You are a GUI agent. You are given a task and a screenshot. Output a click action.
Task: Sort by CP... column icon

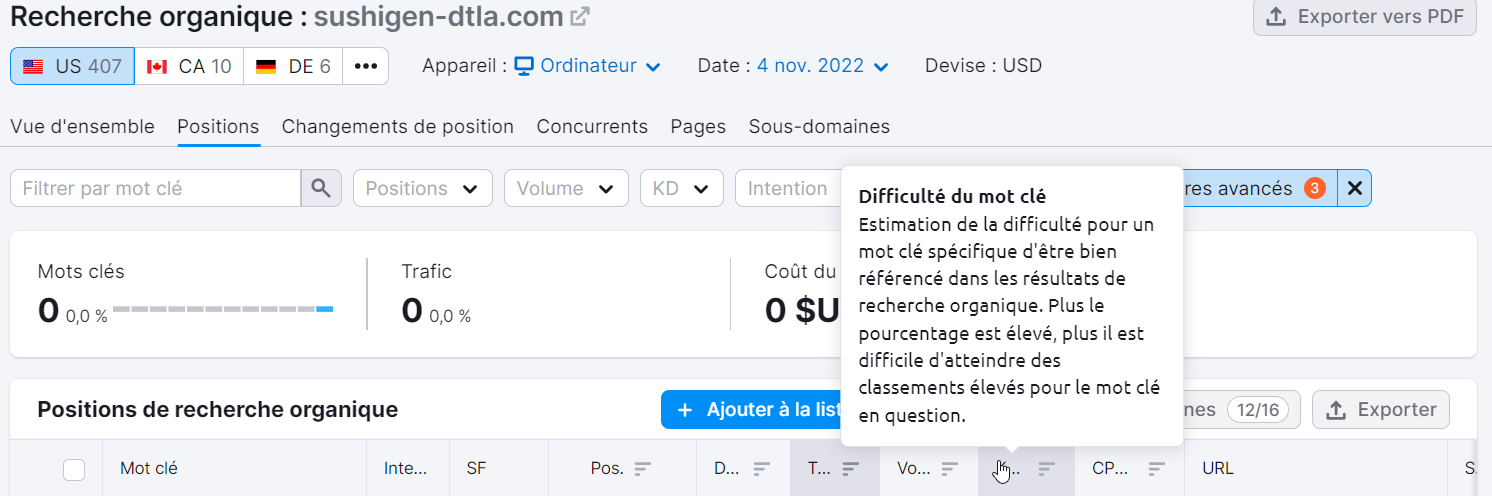coord(1157,468)
